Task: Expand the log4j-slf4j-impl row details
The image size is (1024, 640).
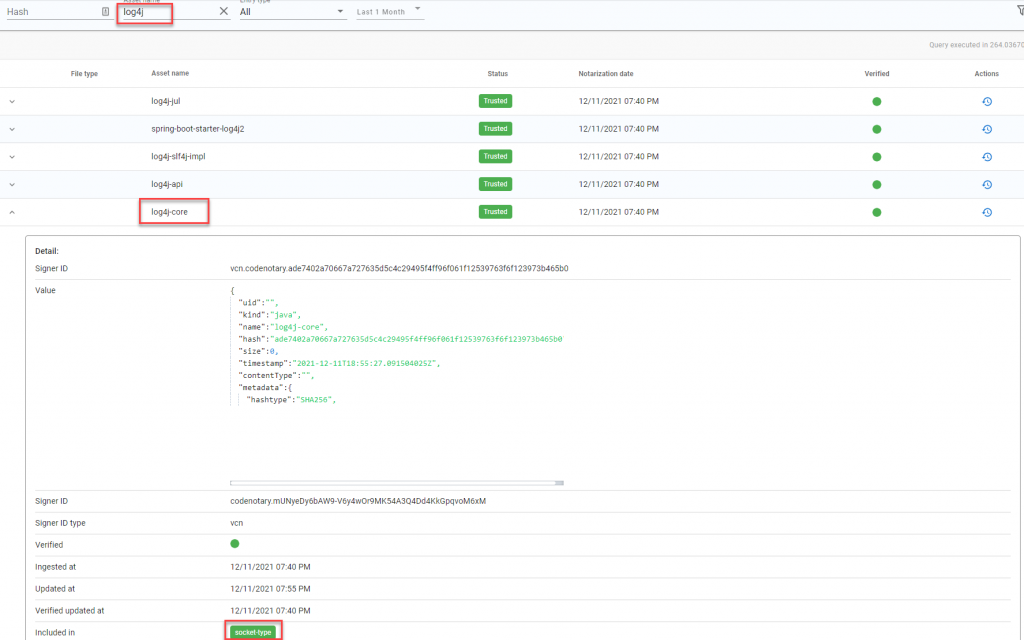Action: pyautogui.click(x=12, y=157)
